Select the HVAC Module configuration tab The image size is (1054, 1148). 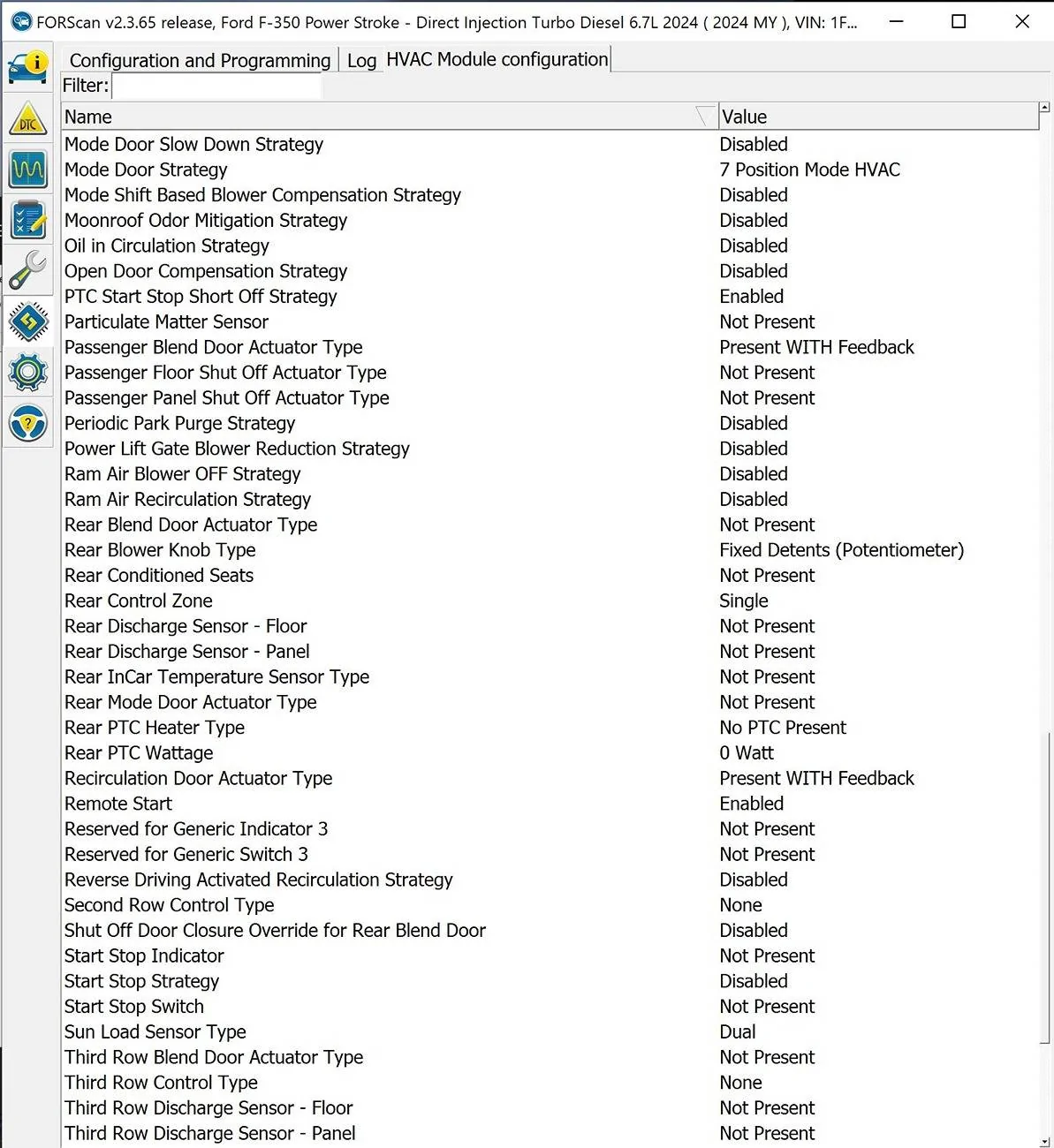pyautogui.click(x=497, y=59)
